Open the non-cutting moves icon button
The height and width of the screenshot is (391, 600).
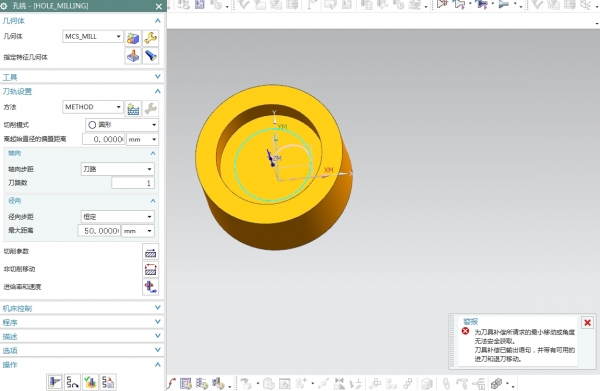pyautogui.click(x=150, y=270)
